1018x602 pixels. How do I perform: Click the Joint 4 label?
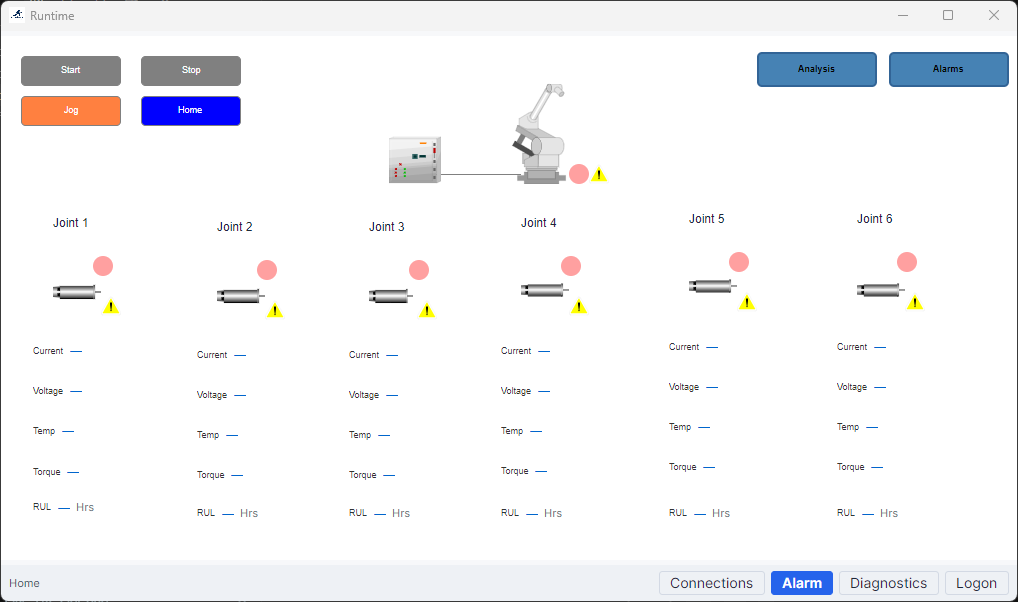click(538, 223)
